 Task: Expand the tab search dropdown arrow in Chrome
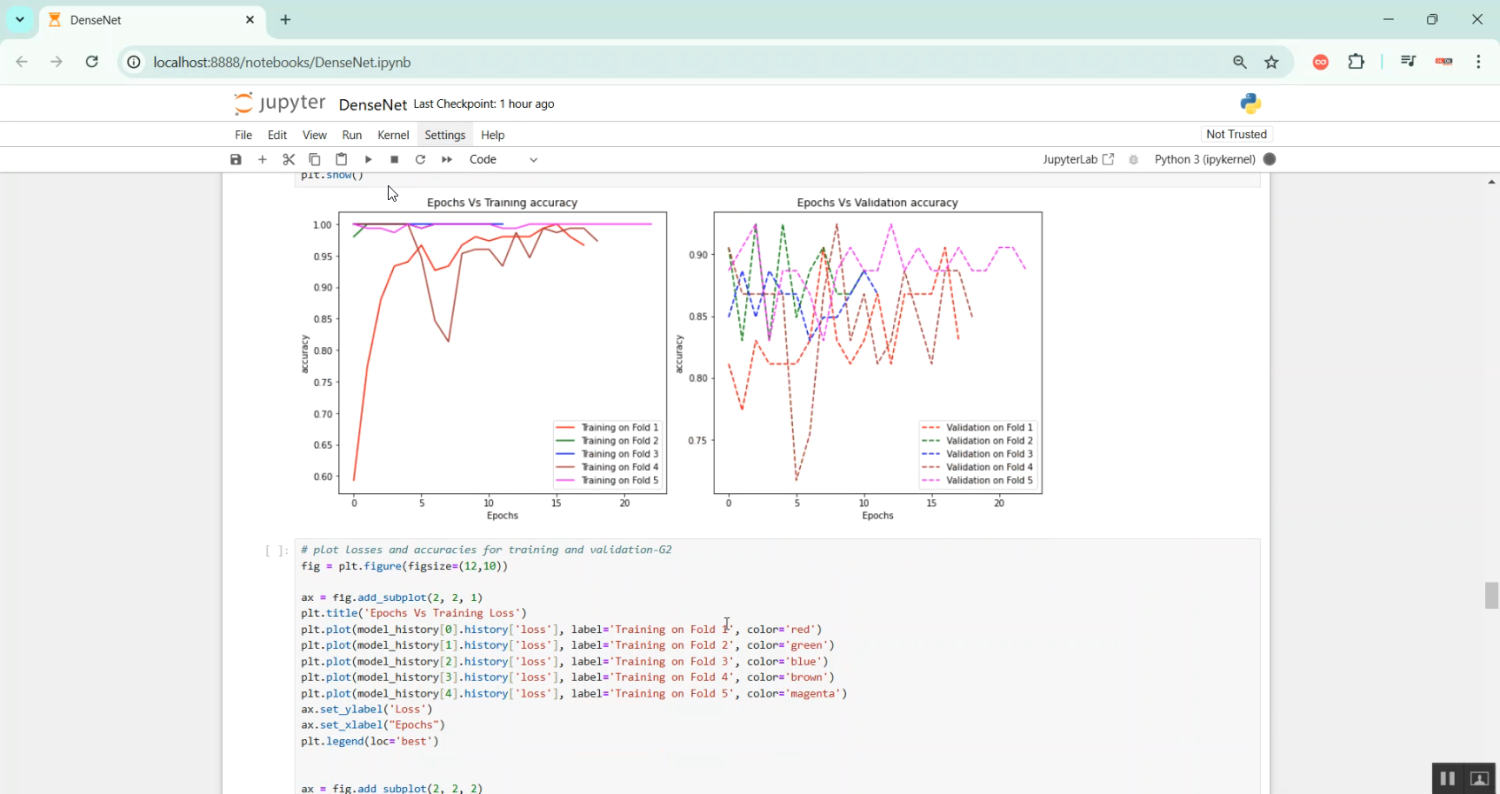19,20
